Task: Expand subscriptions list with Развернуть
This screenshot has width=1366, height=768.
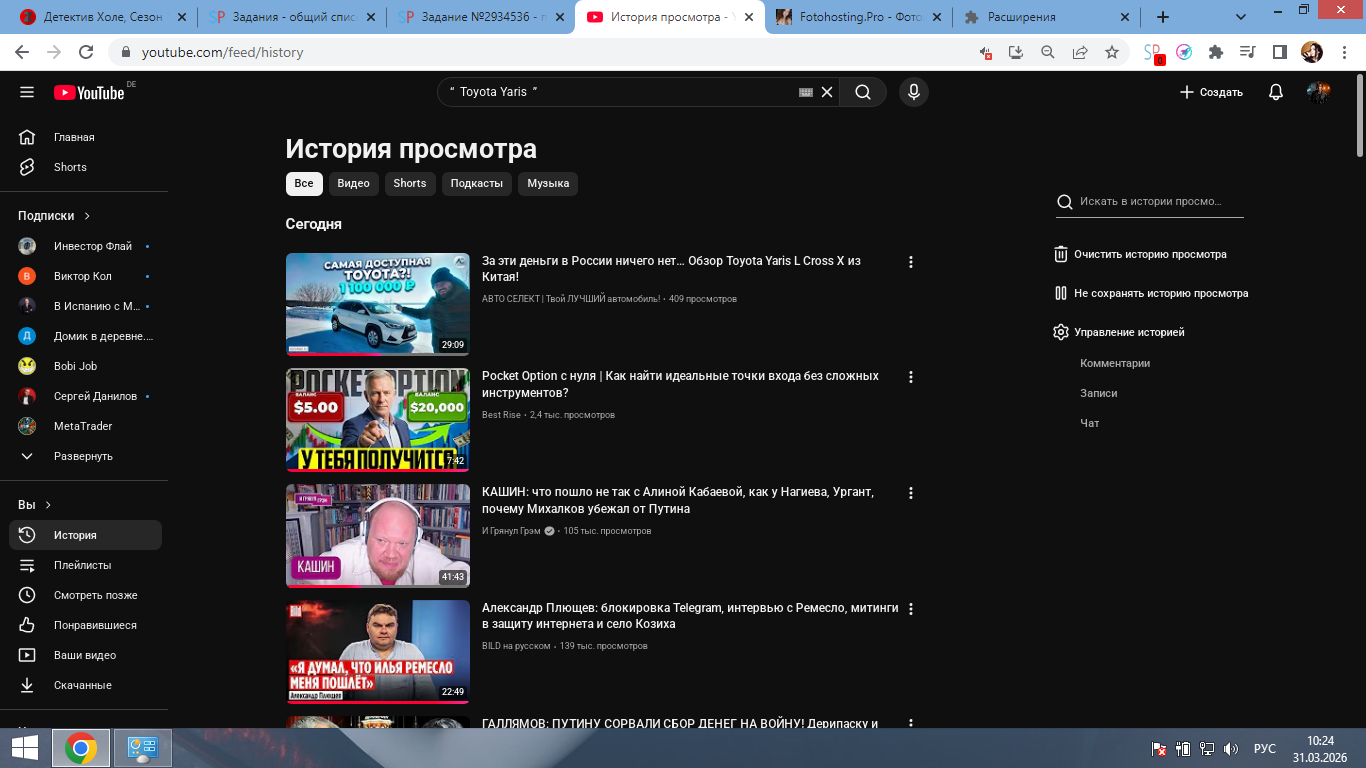Action: tap(85, 456)
